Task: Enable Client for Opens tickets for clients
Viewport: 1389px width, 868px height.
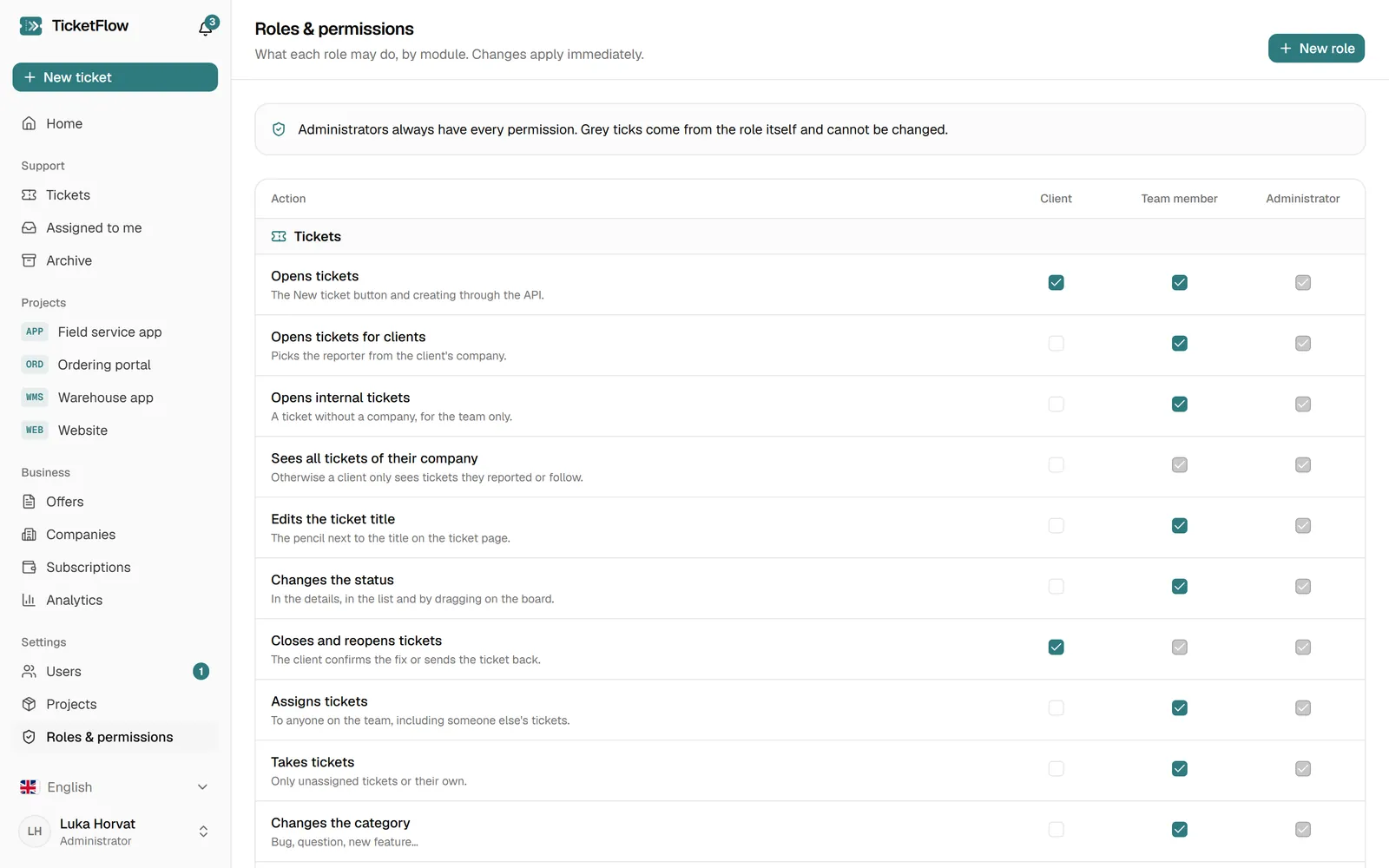Action: pyautogui.click(x=1056, y=344)
